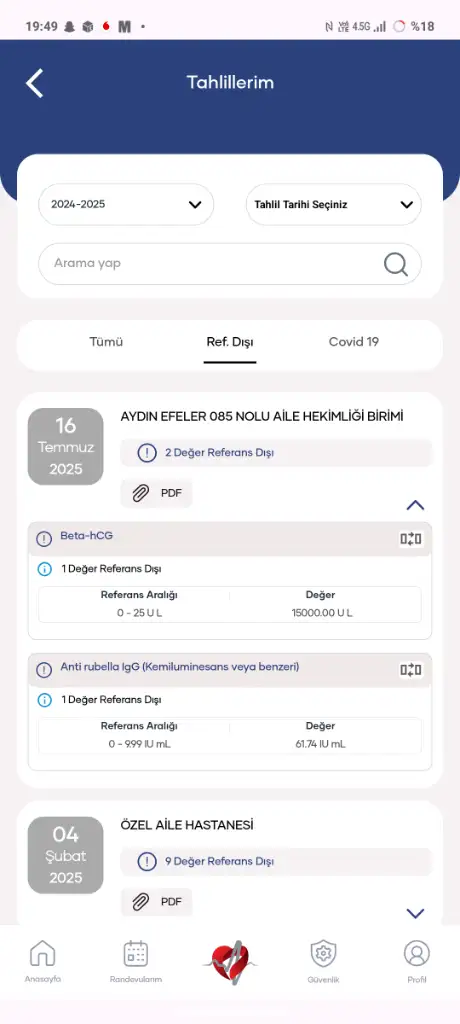Switch to the Covid 19 tab
This screenshot has width=460, height=1024.
(x=353, y=342)
